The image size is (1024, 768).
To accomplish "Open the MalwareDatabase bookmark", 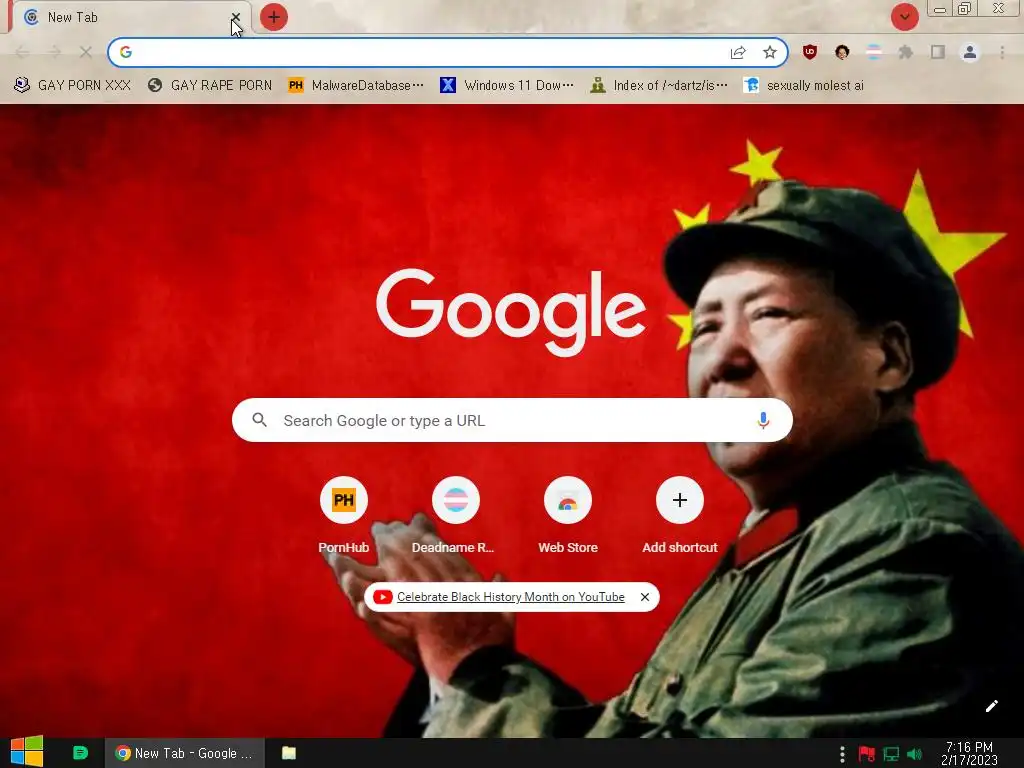I will click(x=356, y=86).
